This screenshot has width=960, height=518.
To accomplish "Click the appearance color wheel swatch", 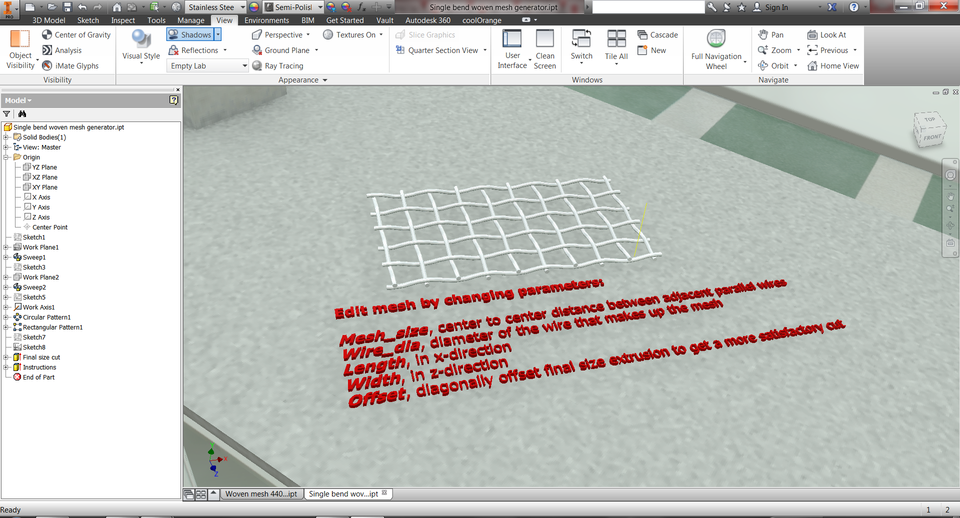I will pyautogui.click(x=254, y=7).
